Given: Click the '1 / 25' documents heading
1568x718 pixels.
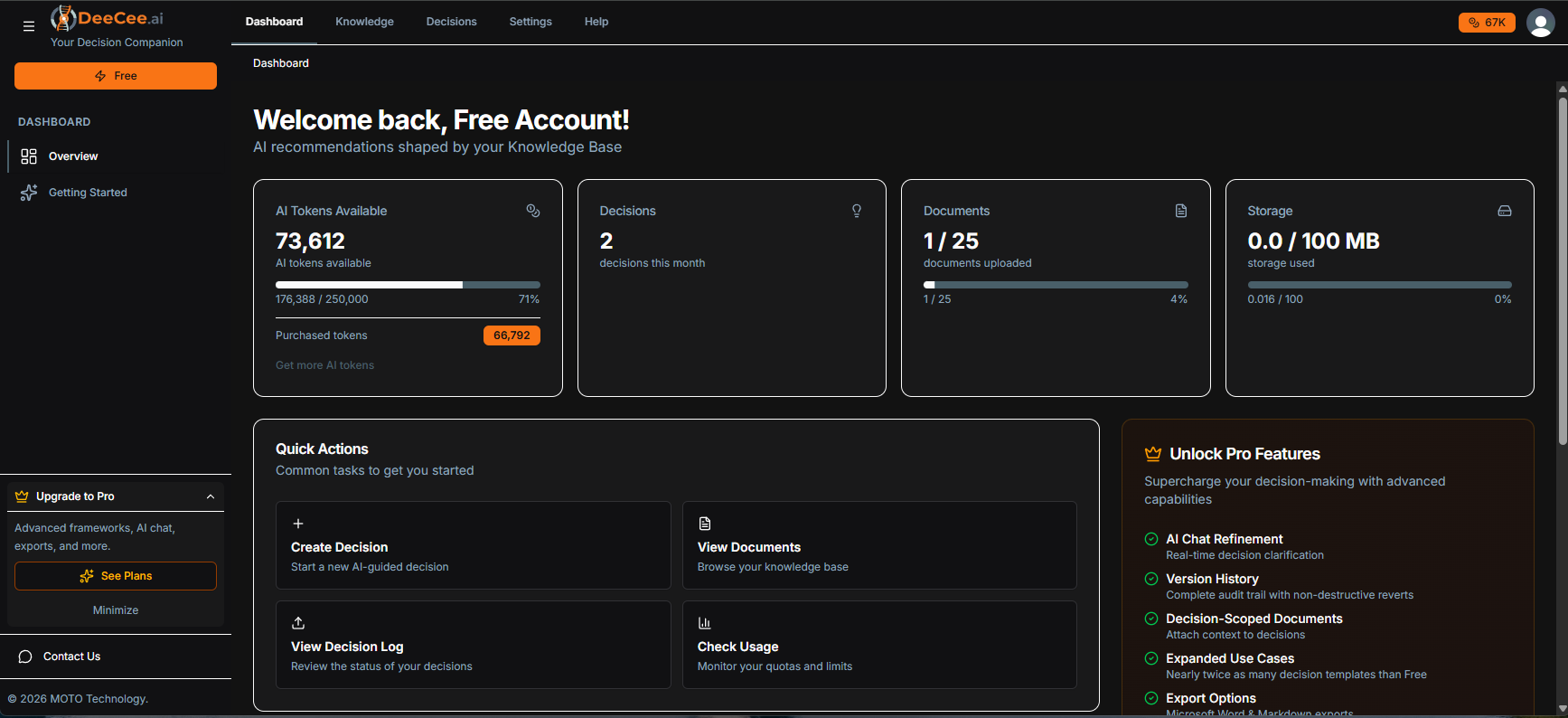Looking at the screenshot, I should pos(951,241).
